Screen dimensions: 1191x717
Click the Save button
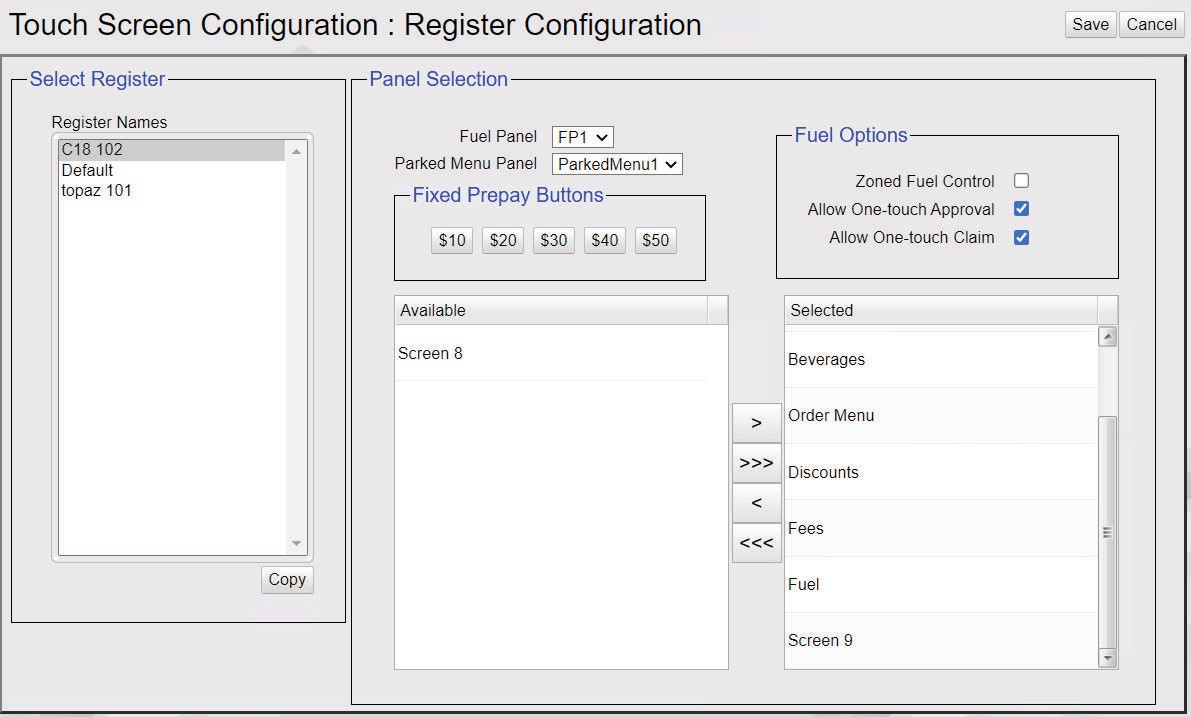click(1090, 24)
